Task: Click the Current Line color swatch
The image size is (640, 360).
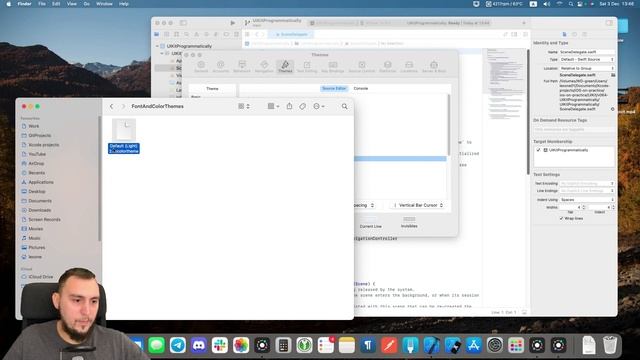Action: pyautogui.click(x=370, y=219)
